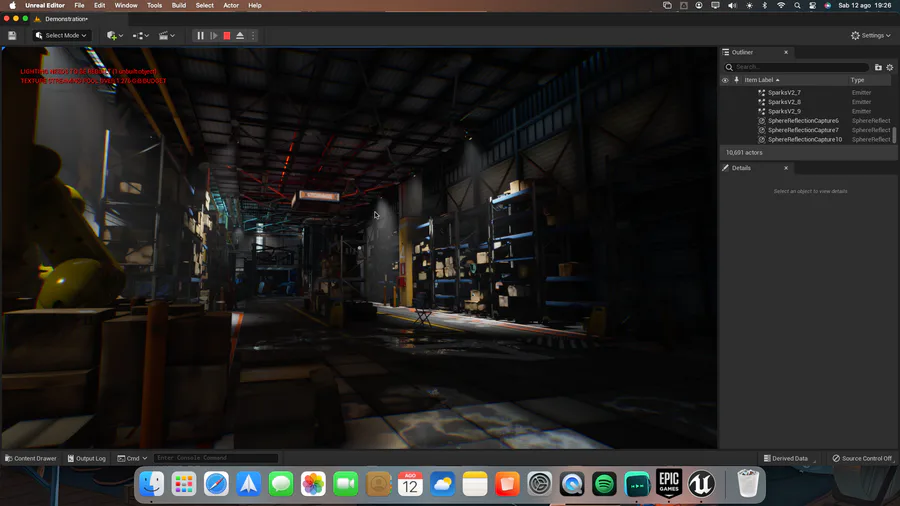Open the Output Log
This screenshot has height=506, width=900.
click(87, 458)
